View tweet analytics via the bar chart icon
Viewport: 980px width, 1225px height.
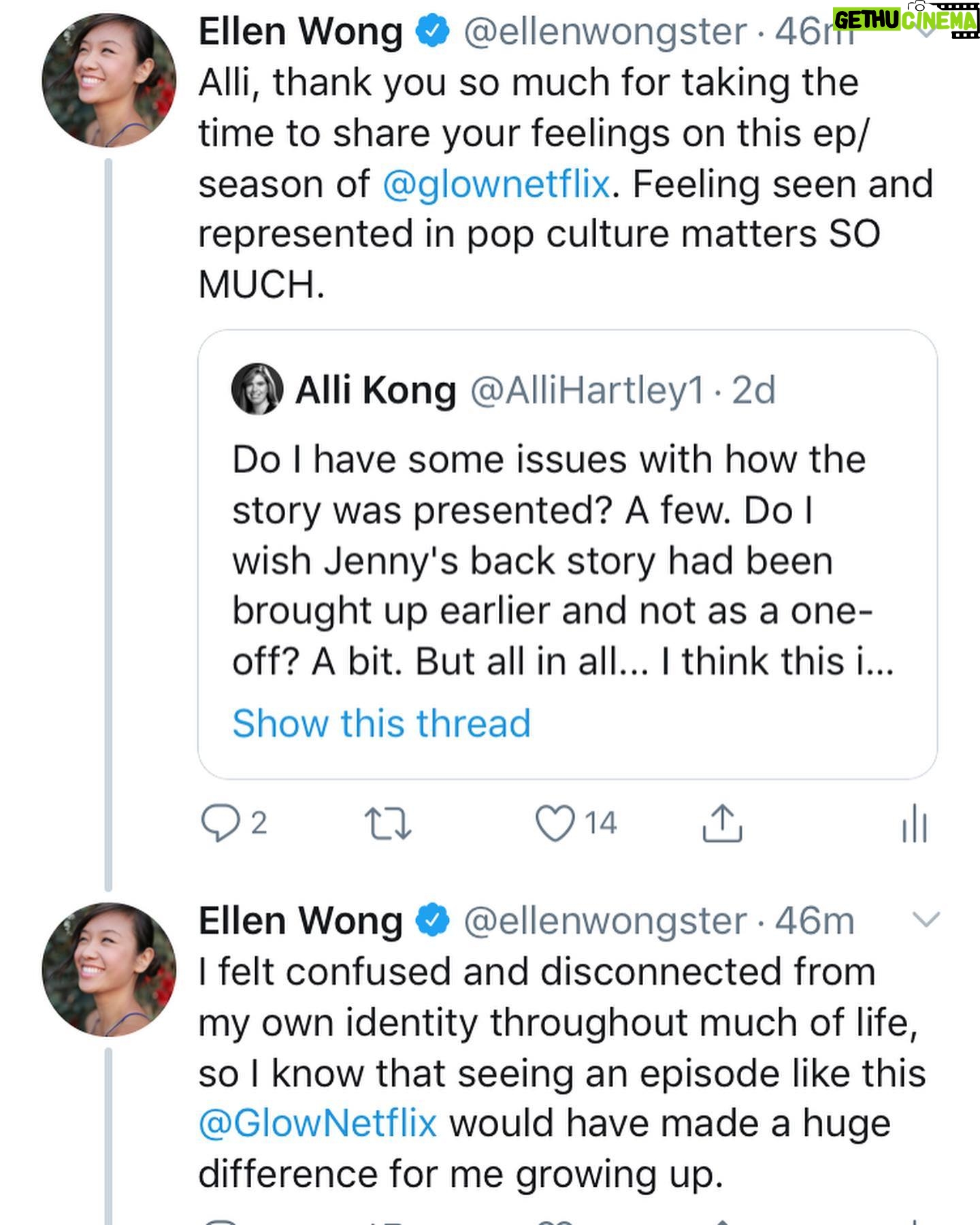tap(915, 822)
